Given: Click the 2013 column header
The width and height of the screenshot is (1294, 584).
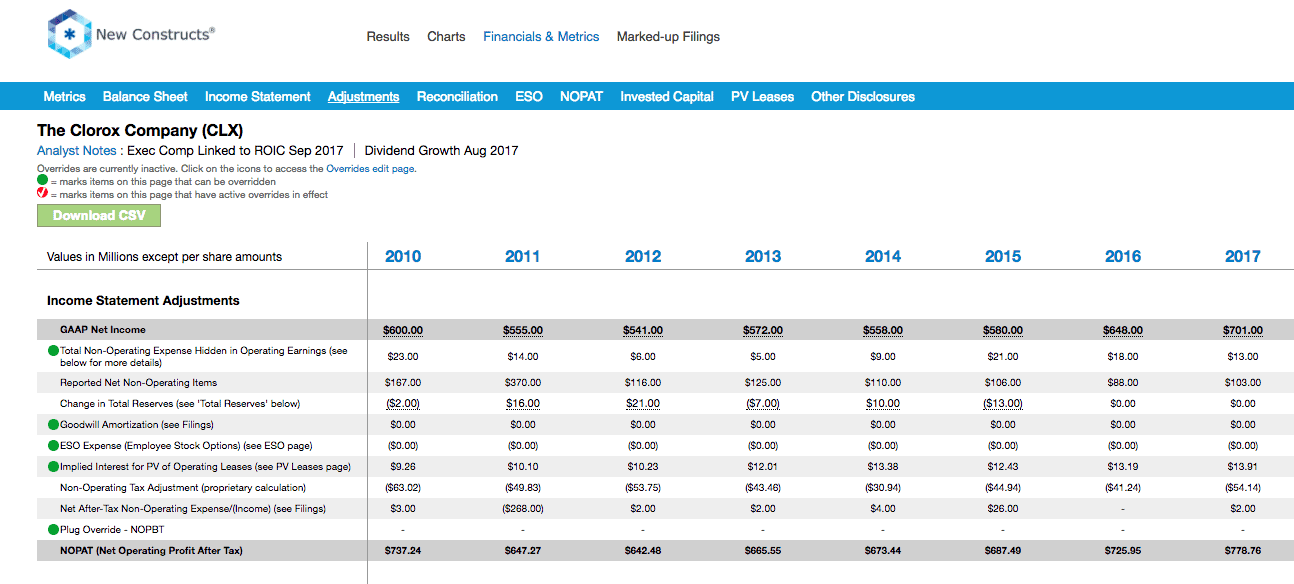Looking at the screenshot, I should point(763,257).
